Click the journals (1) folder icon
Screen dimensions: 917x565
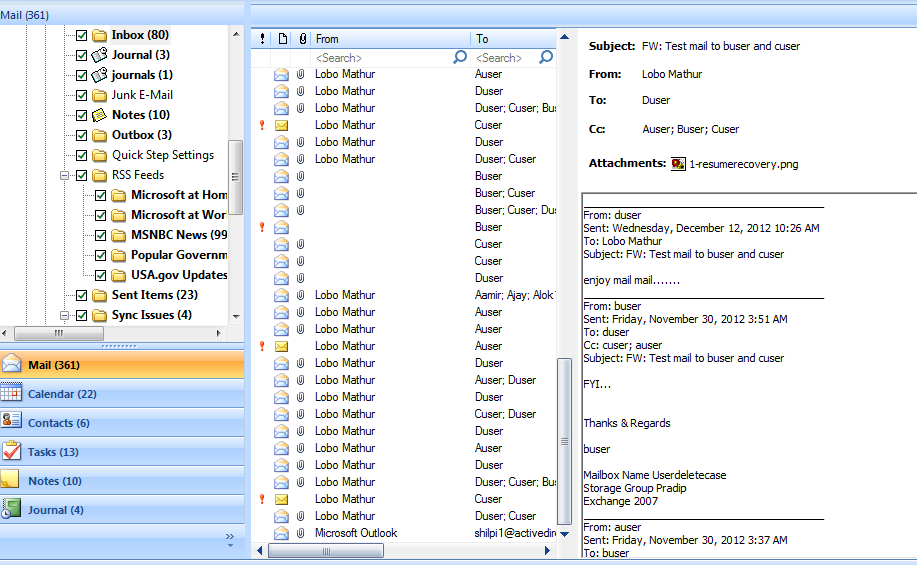100,75
